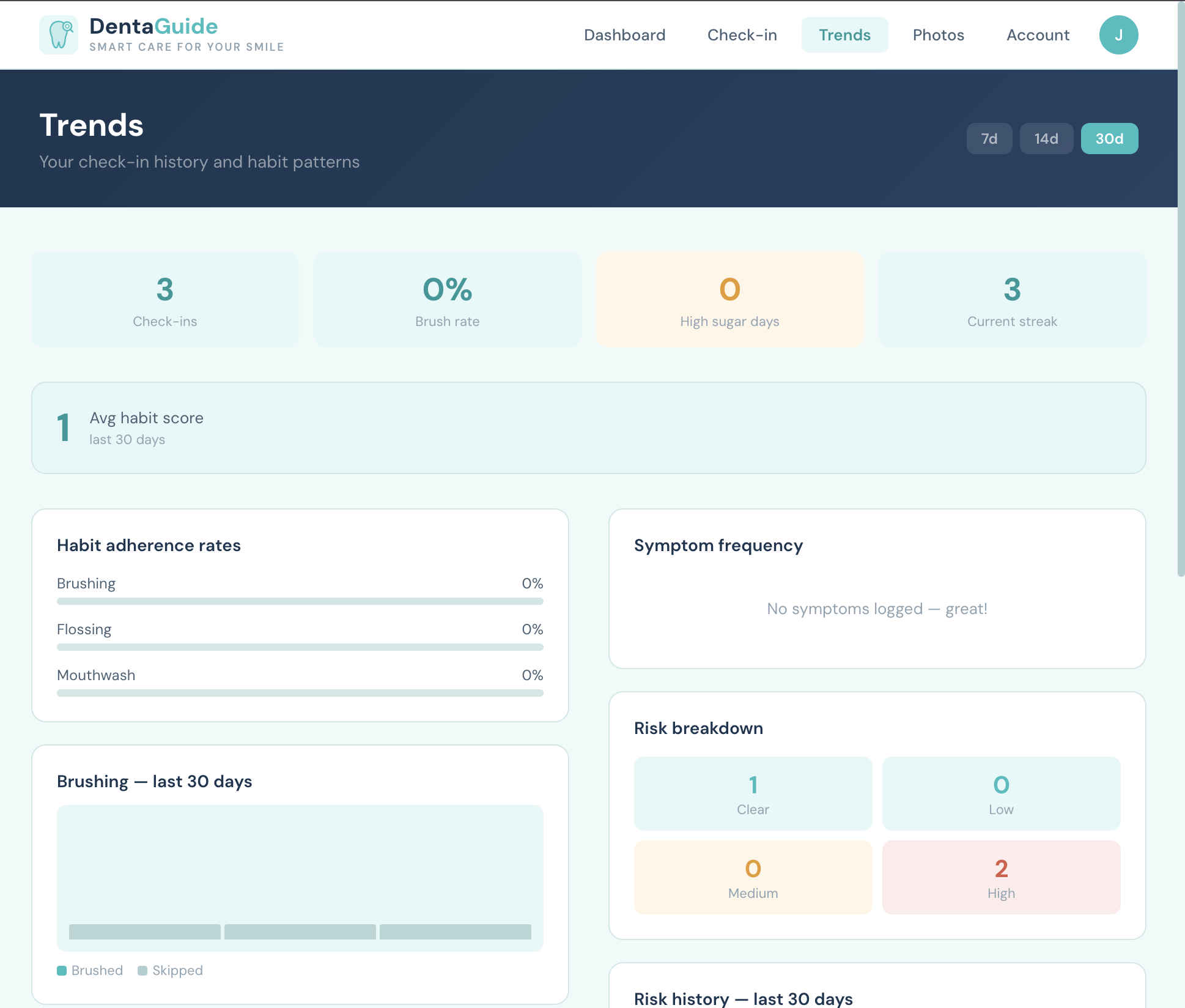Click the Brushing adherence progress bar
Image resolution: width=1185 pixels, height=1008 pixels.
click(x=300, y=601)
